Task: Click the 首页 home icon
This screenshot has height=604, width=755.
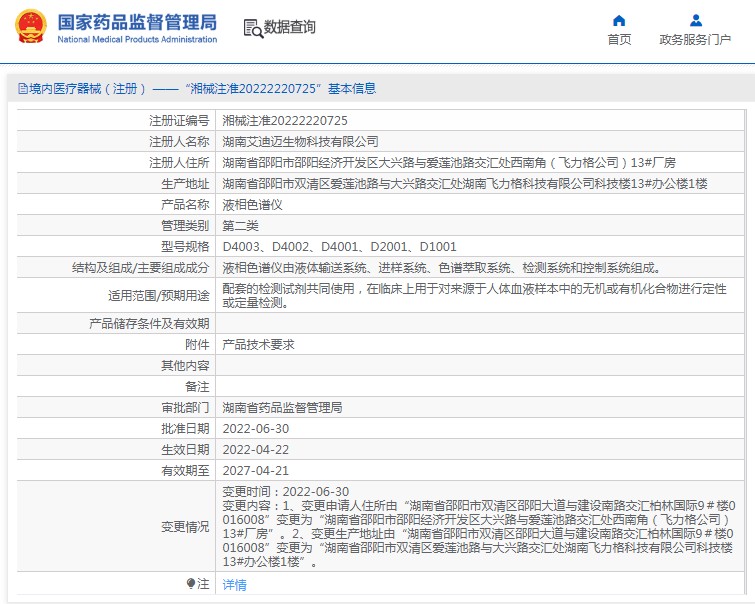Action: pos(619,21)
